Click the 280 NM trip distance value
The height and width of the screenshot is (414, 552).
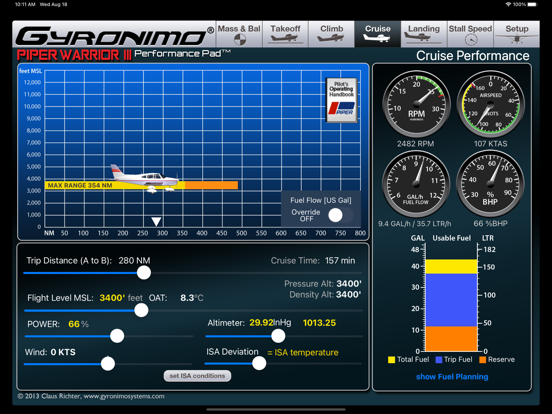click(134, 261)
